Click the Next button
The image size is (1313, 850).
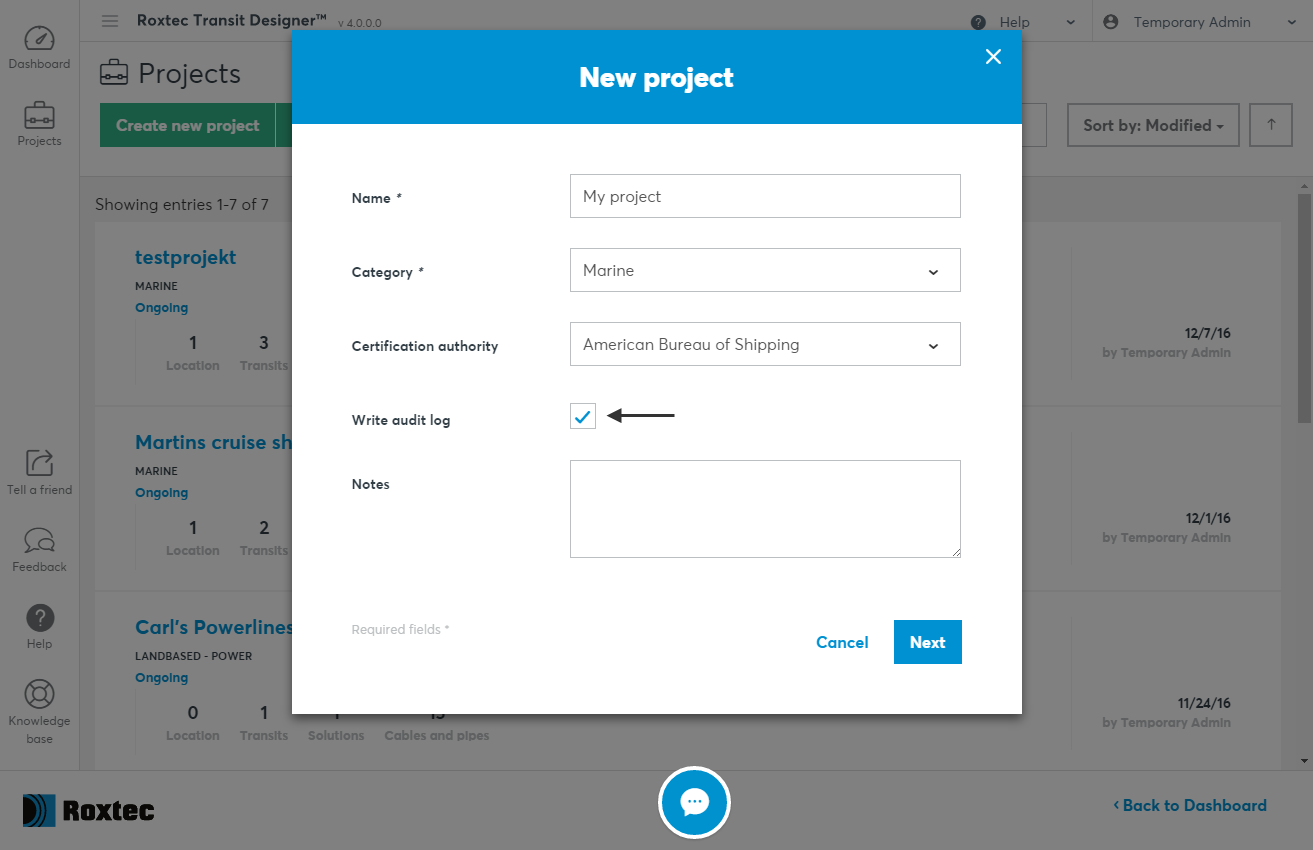927,642
